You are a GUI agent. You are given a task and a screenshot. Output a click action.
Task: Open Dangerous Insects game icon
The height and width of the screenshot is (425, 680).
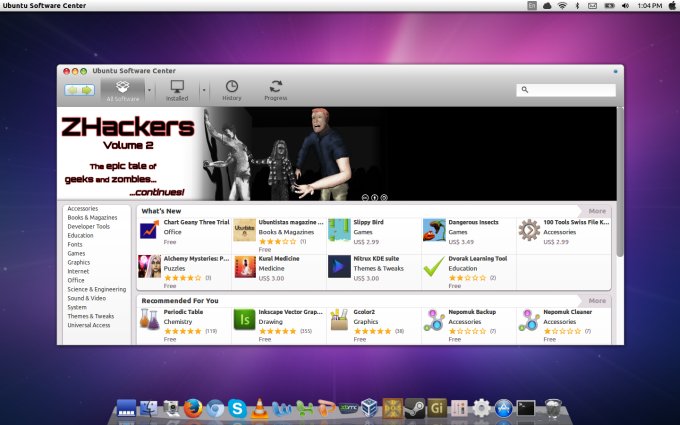point(434,230)
